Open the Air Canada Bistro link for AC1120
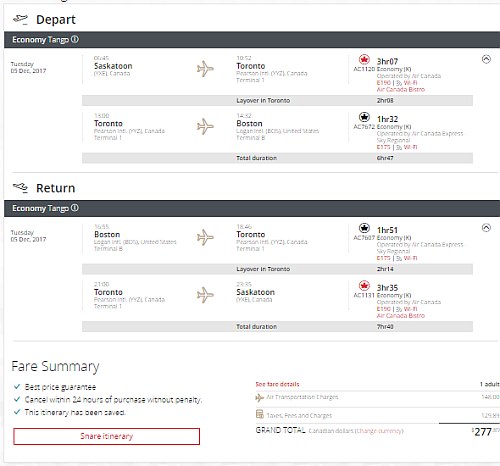This screenshot has height=466, width=500. point(401,89)
